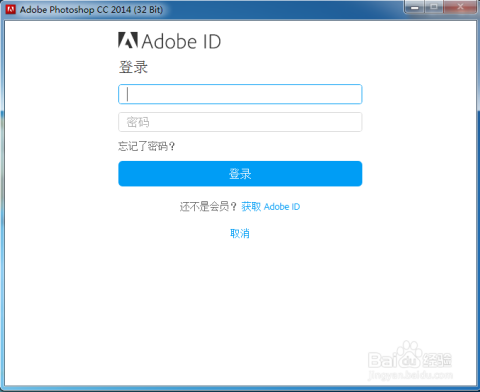This screenshot has height=392, width=480.
Task: Click the jingyan.baidu.com watermark text
Action: point(411,375)
